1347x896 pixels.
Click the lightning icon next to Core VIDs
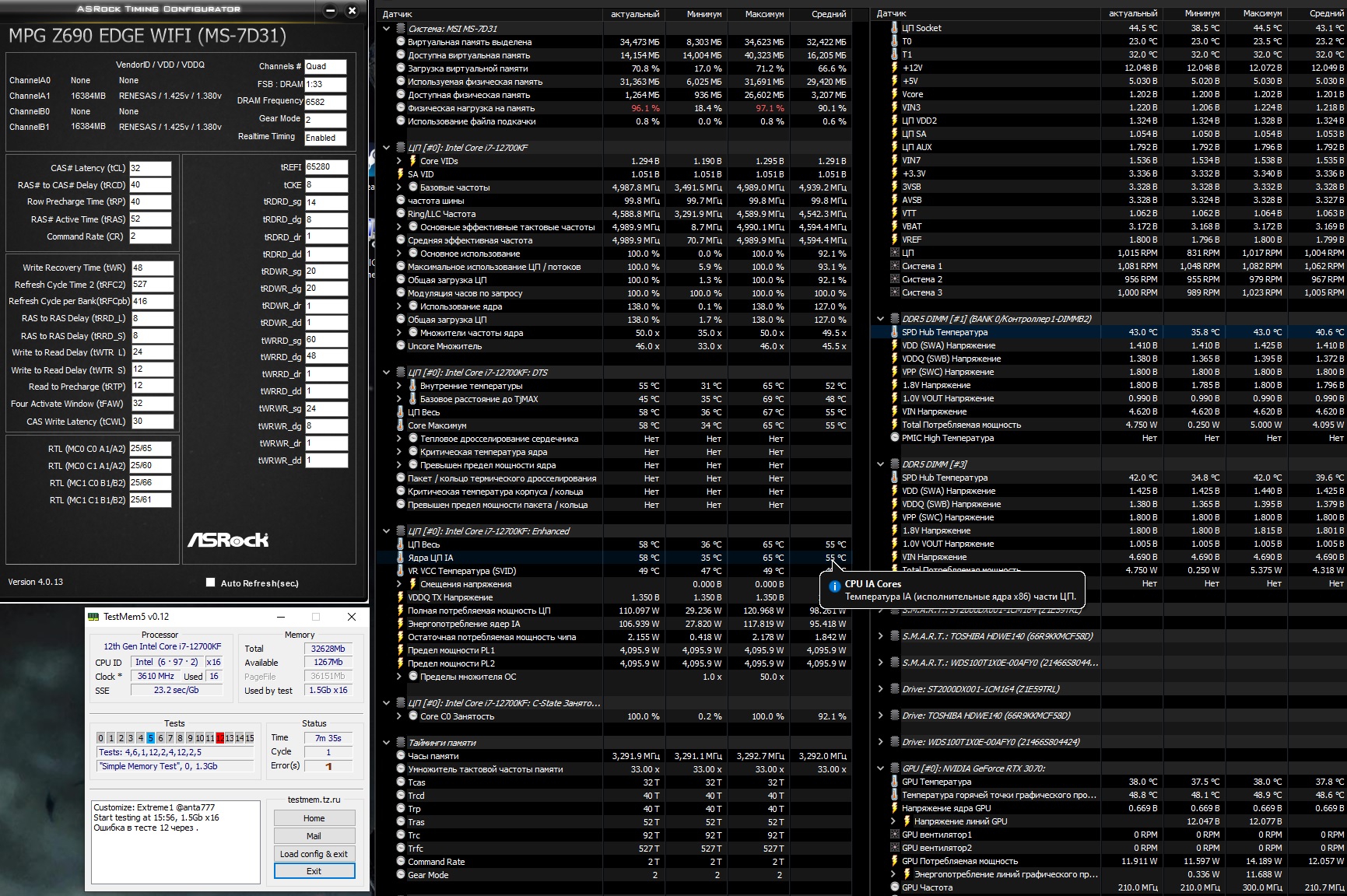click(x=413, y=161)
